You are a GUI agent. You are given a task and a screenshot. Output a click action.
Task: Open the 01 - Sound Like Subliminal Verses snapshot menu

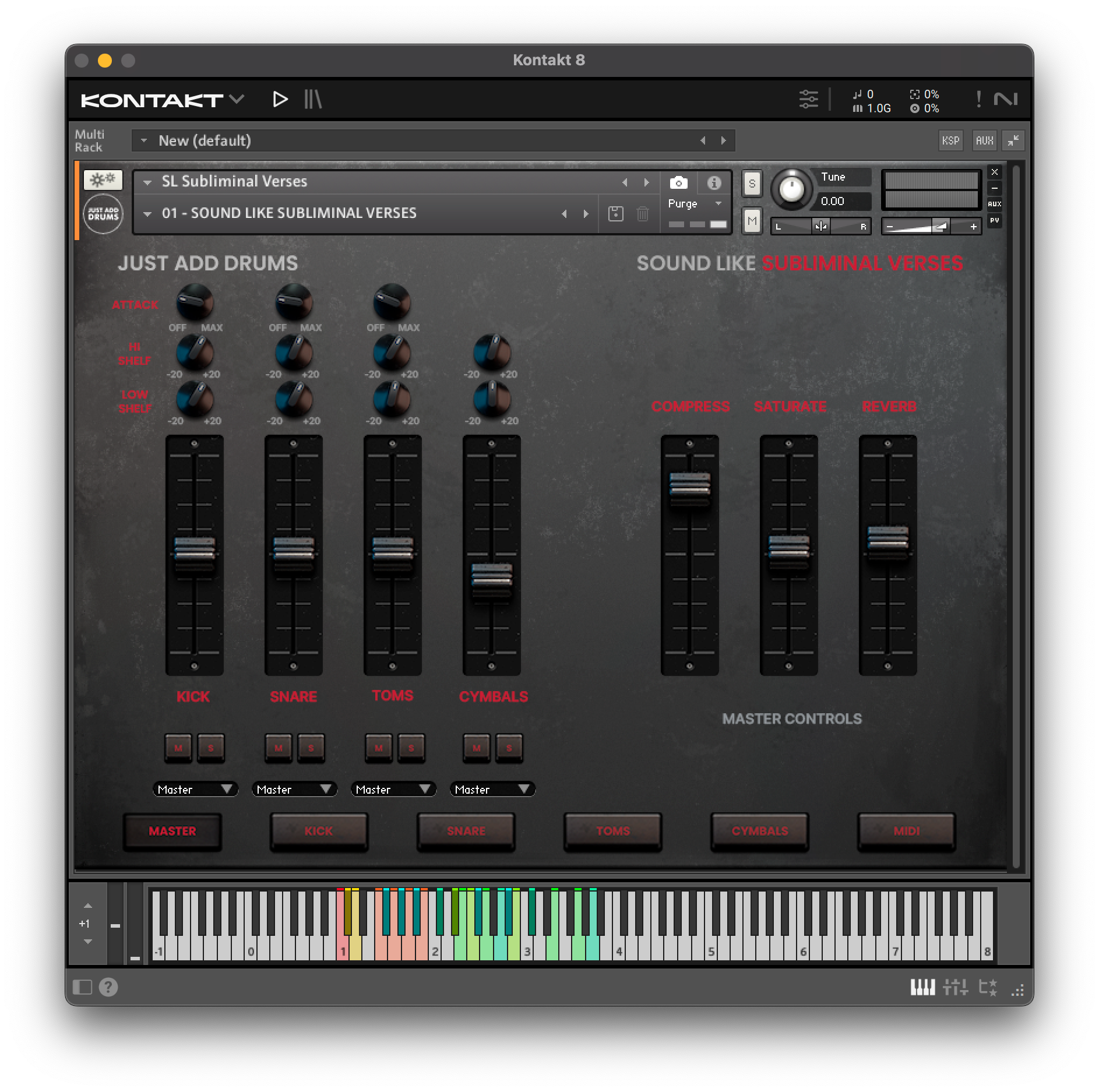click(147, 214)
